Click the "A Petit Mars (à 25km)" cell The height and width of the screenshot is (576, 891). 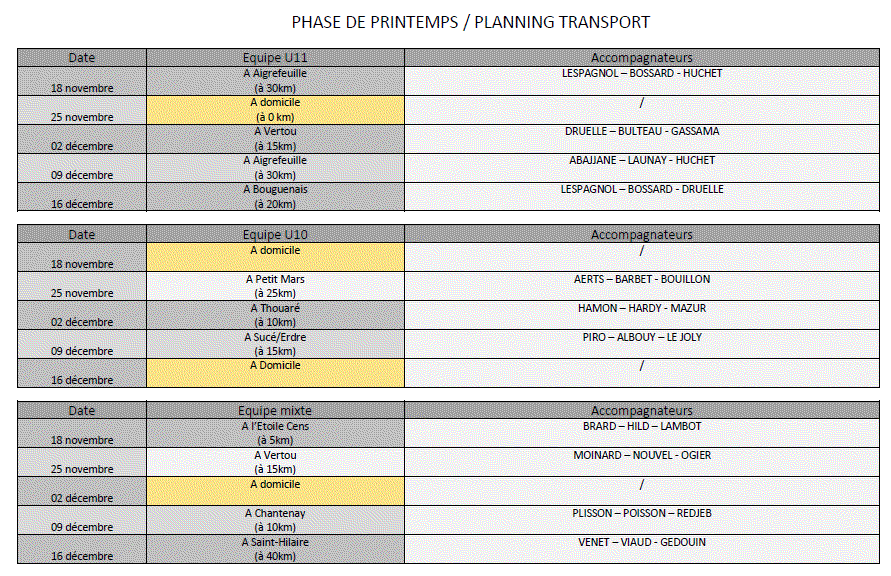(275, 286)
